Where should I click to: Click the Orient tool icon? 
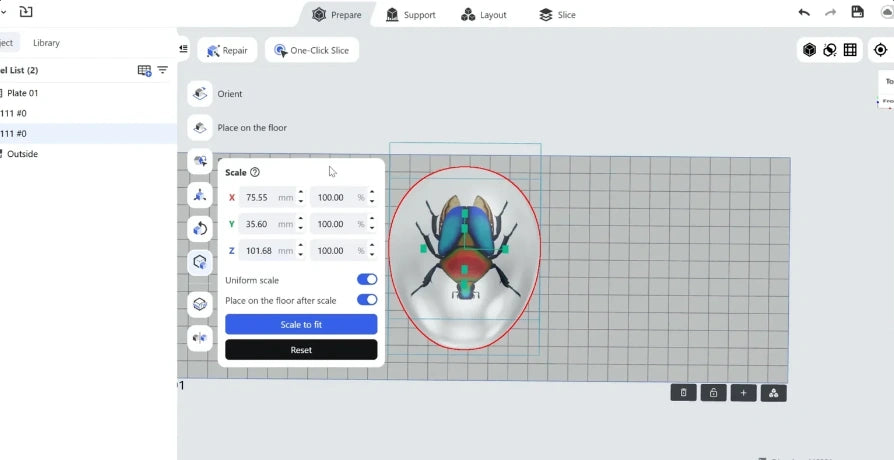click(200, 93)
